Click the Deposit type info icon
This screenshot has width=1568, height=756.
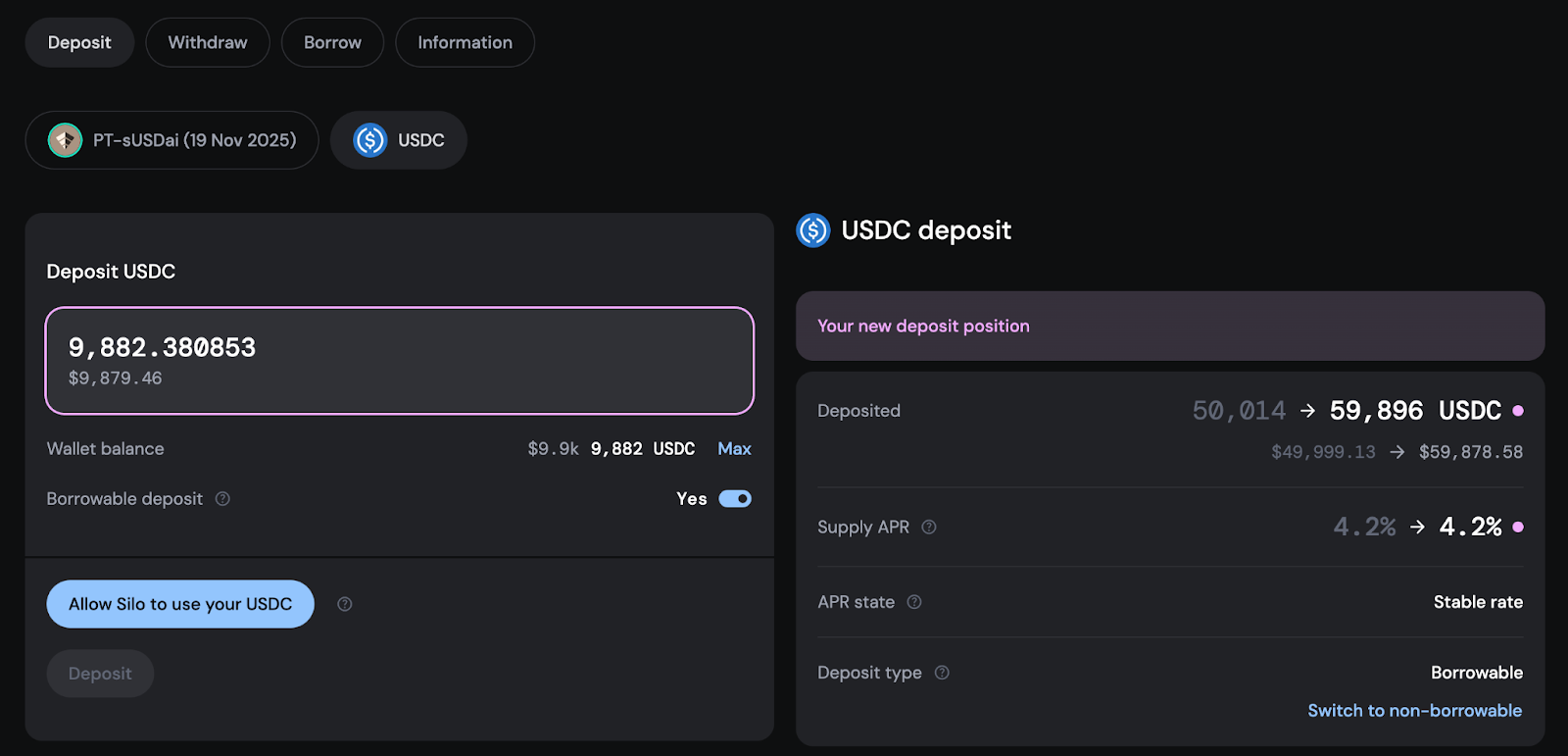click(x=942, y=673)
